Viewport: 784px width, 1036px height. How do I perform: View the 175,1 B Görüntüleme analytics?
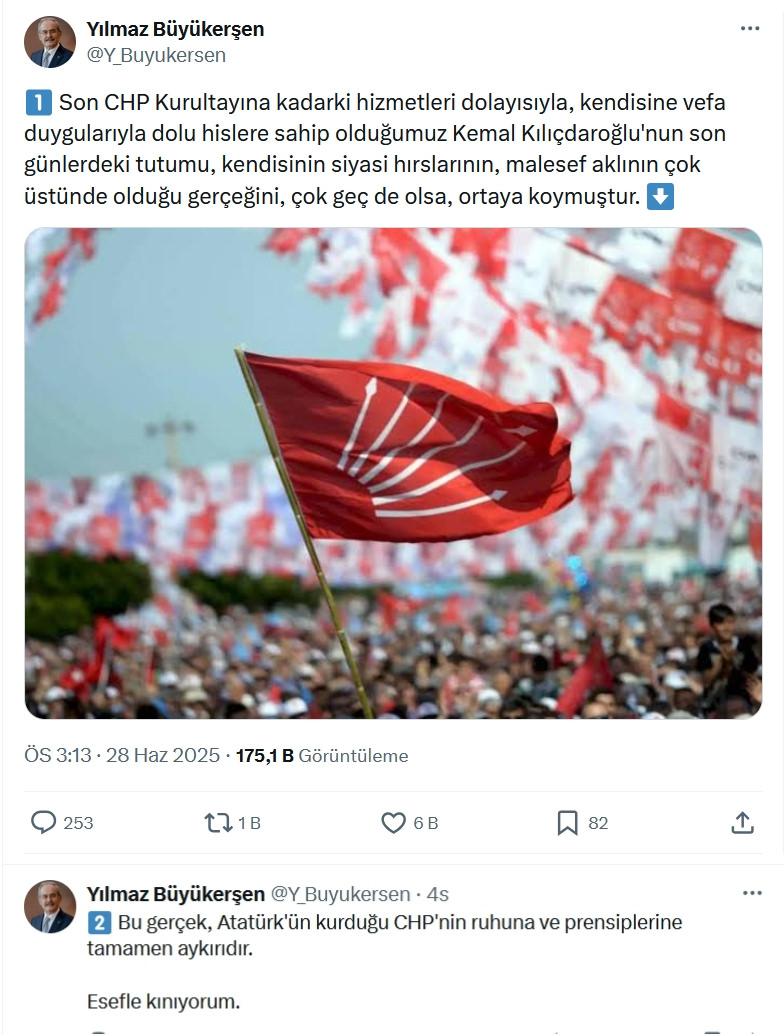tap(322, 755)
